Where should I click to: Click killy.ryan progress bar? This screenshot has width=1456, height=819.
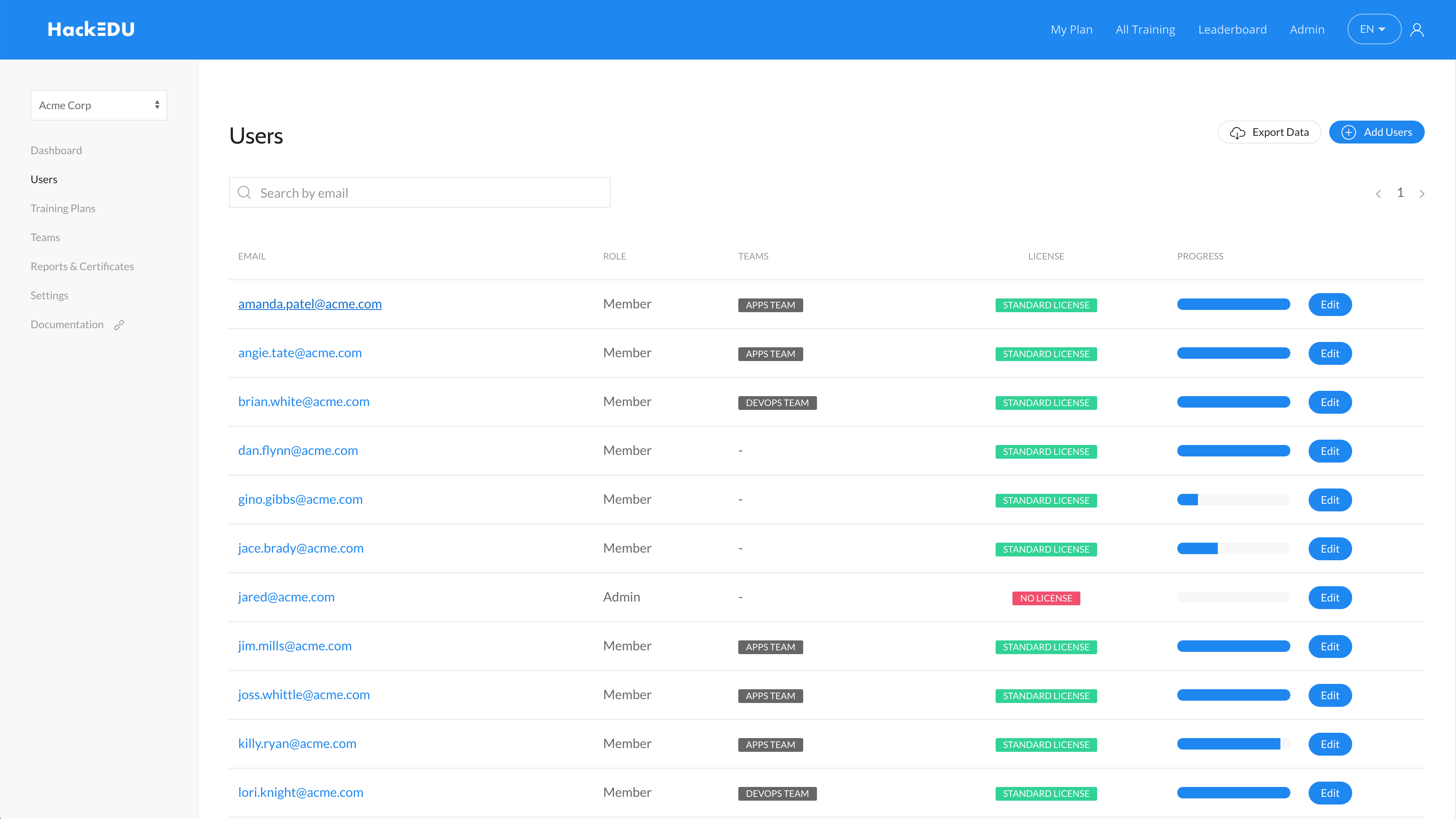pyautogui.click(x=1233, y=744)
